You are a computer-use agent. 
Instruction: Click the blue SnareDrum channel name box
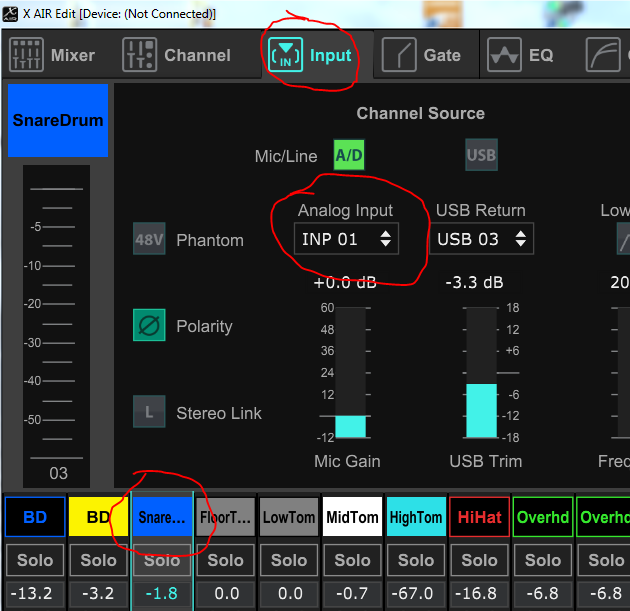click(x=58, y=120)
